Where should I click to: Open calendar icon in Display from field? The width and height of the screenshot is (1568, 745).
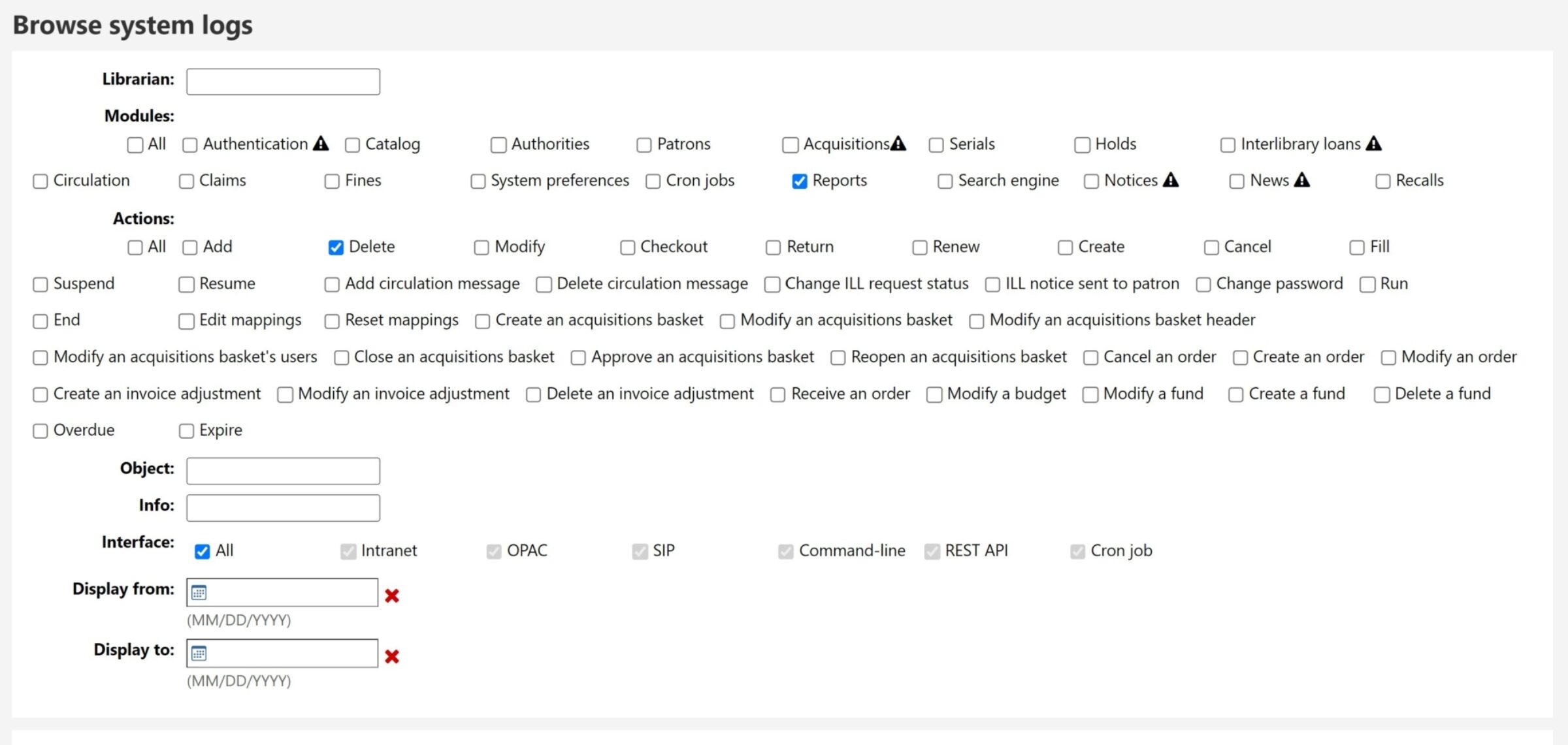199,593
